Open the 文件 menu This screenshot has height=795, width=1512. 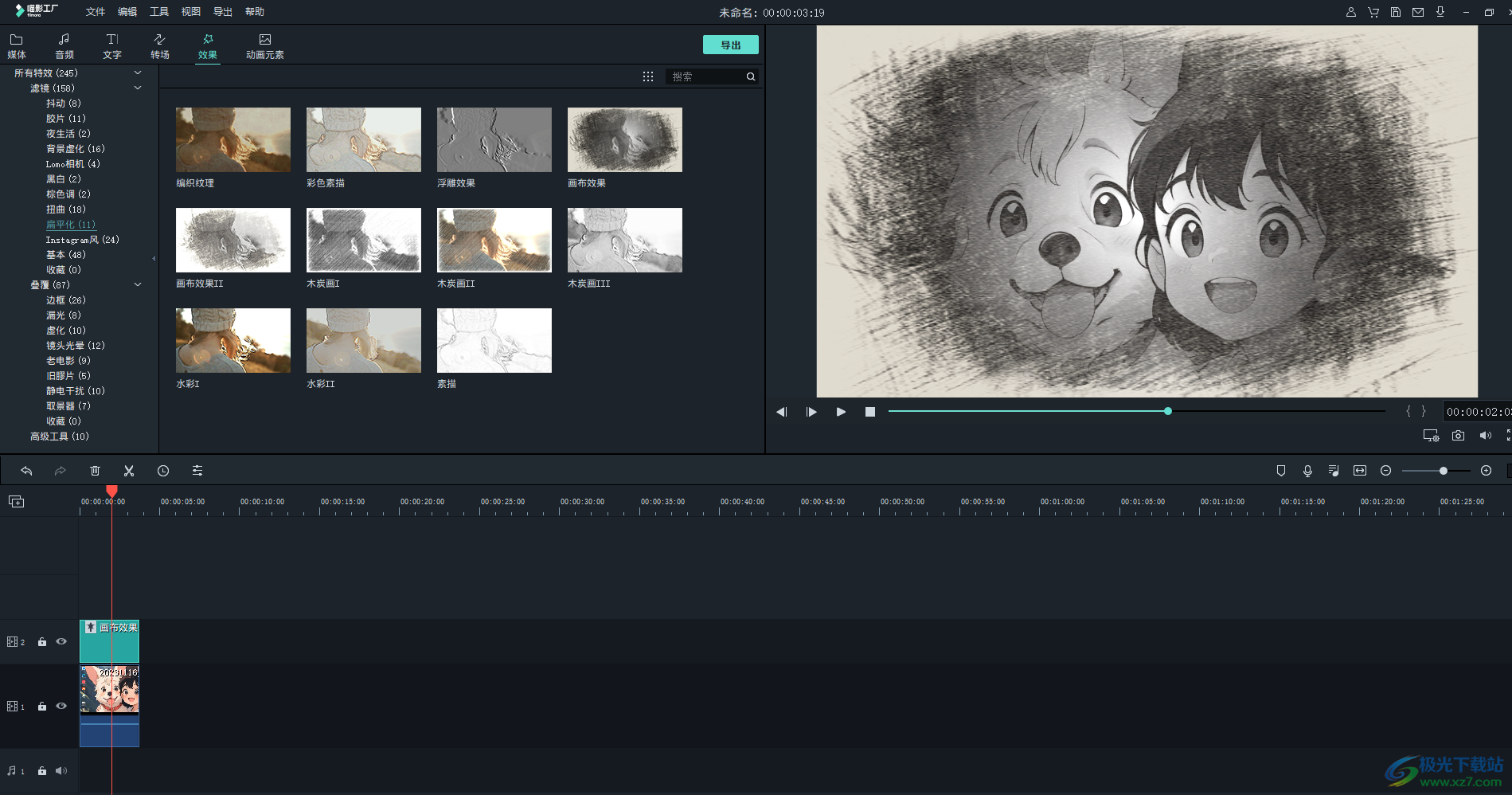click(x=96, y=12)
